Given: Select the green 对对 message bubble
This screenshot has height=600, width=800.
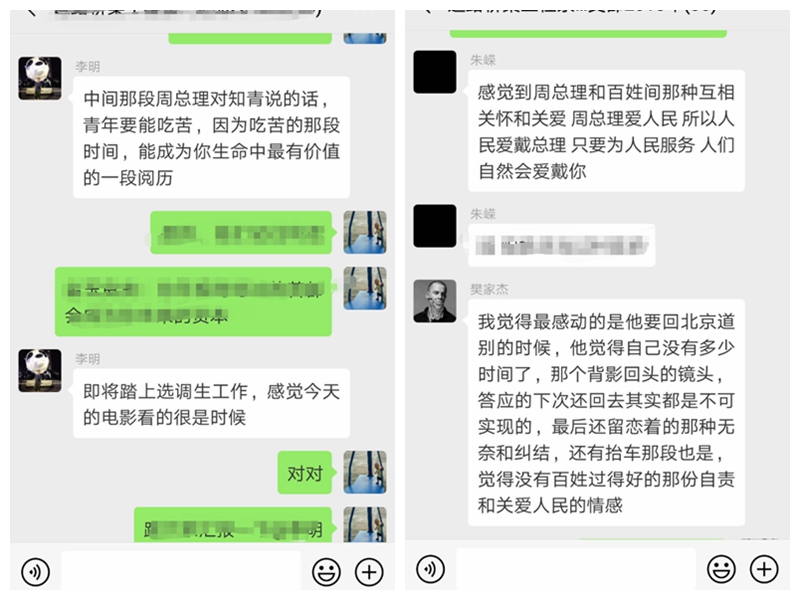Looking at the screenshot, I should click(x=305, y=473).
